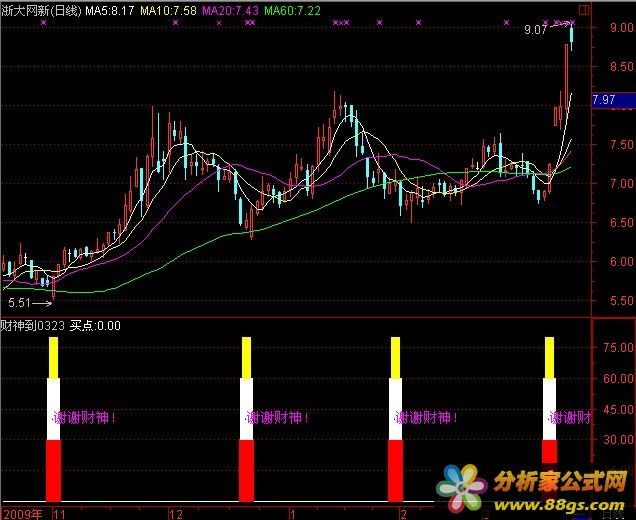This screenshot has width=636, height=520.
Task: Click the red split-window icon at the chart's top-right
Action: coord(584,10)
